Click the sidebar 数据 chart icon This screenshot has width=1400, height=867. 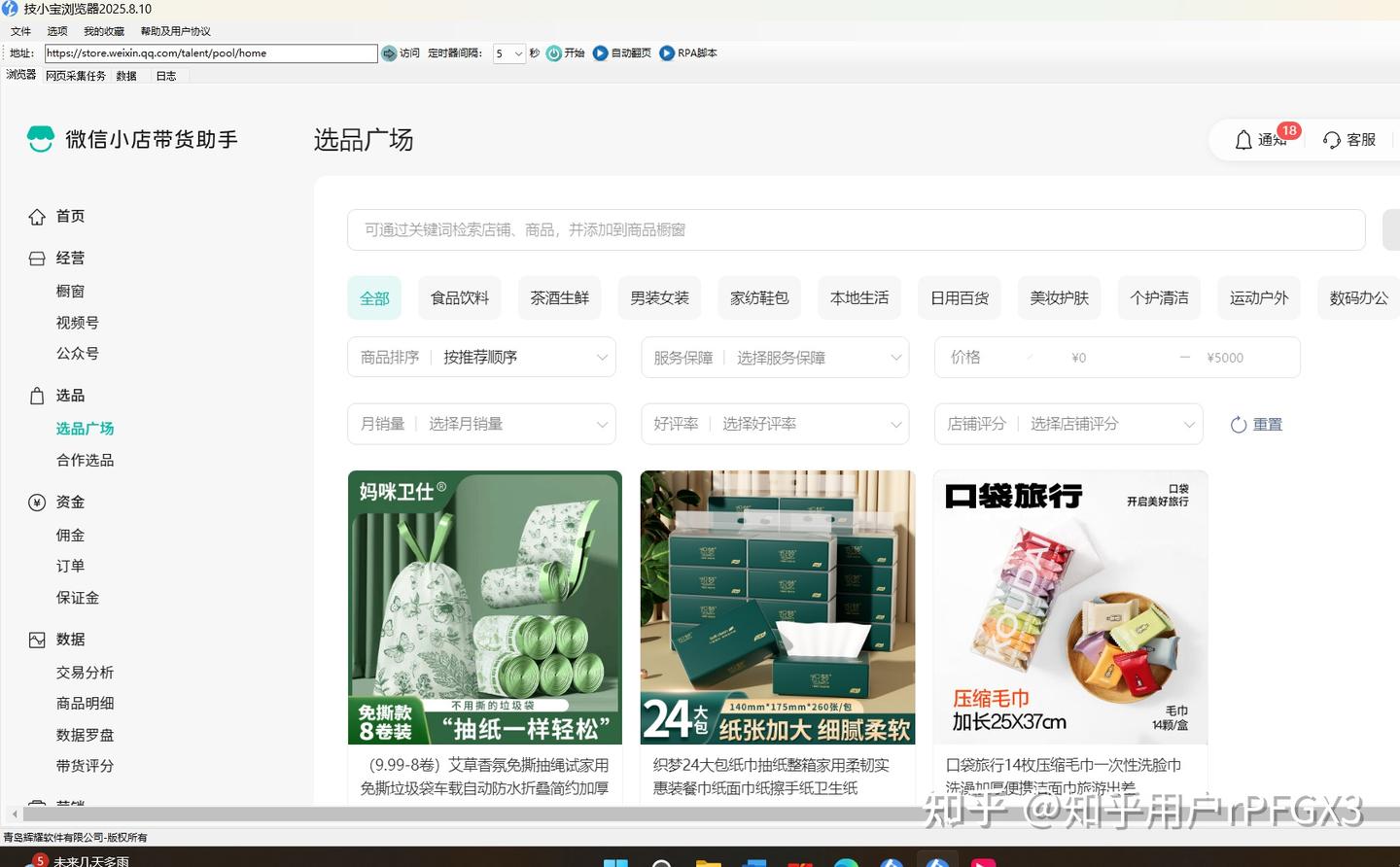tap(37, 640)
